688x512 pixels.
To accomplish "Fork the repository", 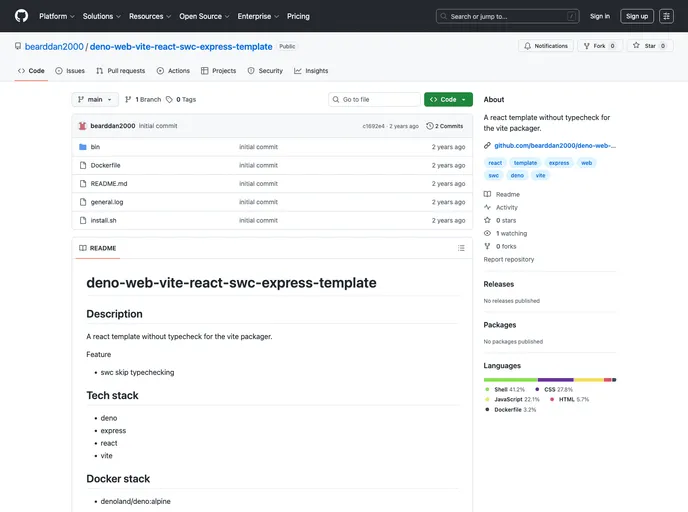I will pyautogui.click(x=600, y=46).
